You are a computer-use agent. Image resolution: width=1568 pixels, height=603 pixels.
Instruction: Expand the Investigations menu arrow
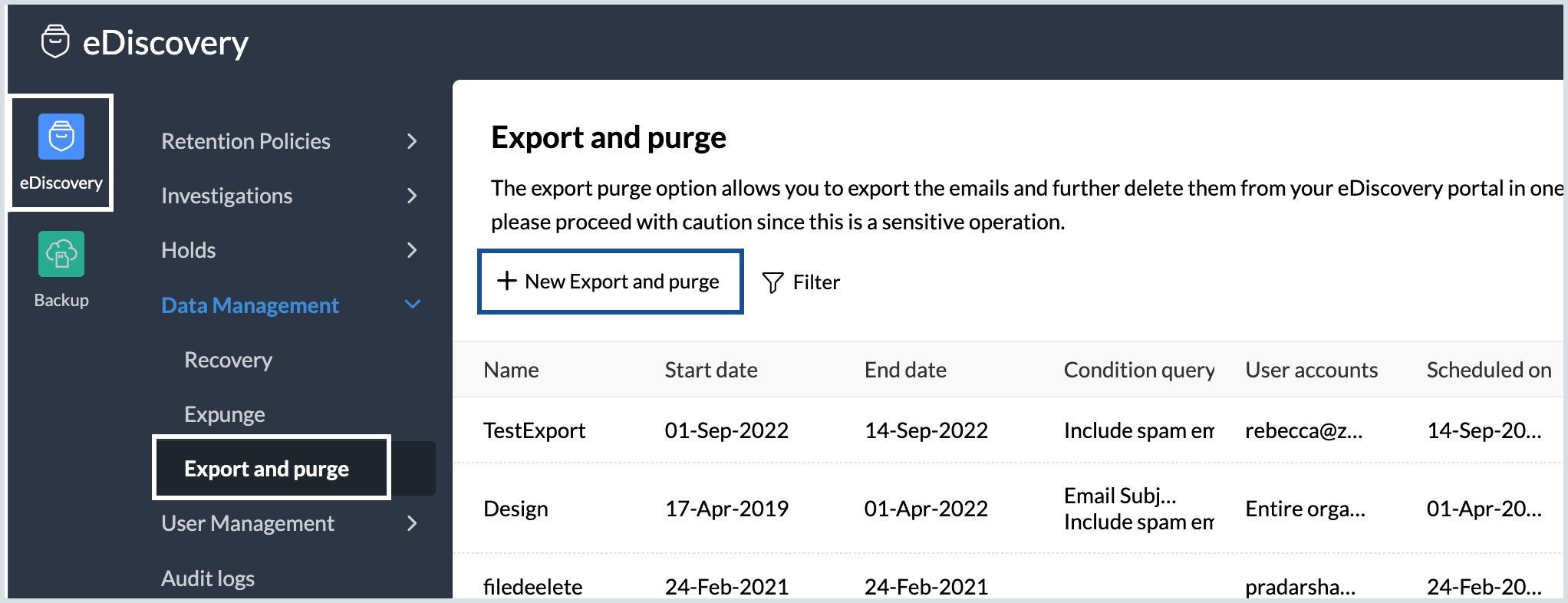pyautogui.click(x=412, y=196)
